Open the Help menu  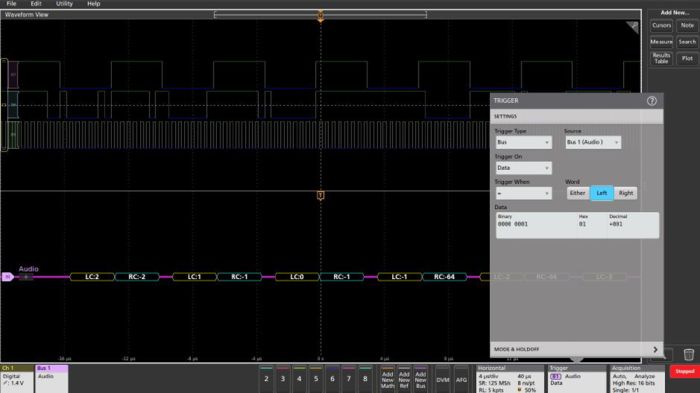pyautogui.click(x=93, y=4)
